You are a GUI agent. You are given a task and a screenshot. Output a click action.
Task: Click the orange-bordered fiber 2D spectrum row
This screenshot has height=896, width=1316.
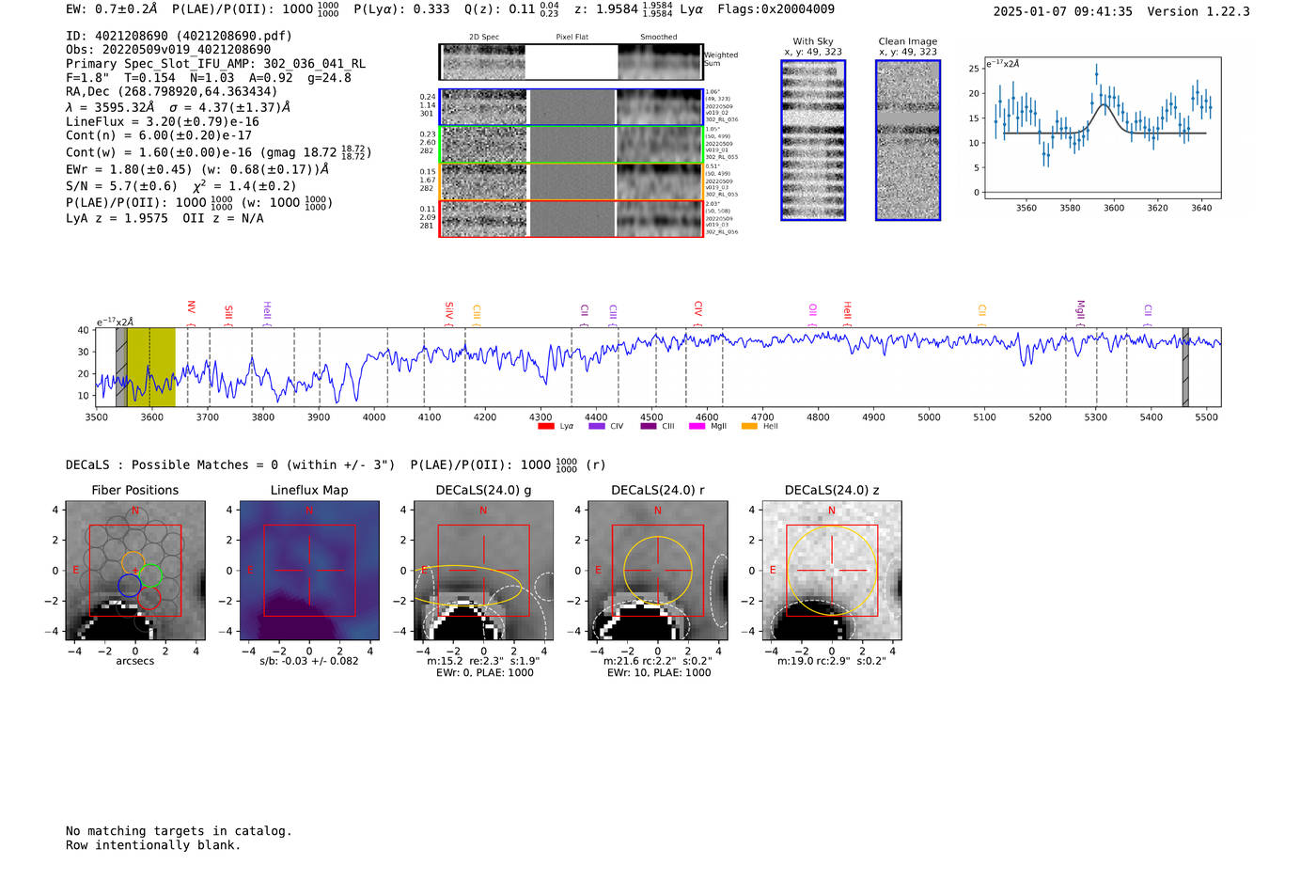(x=571, y=181)
